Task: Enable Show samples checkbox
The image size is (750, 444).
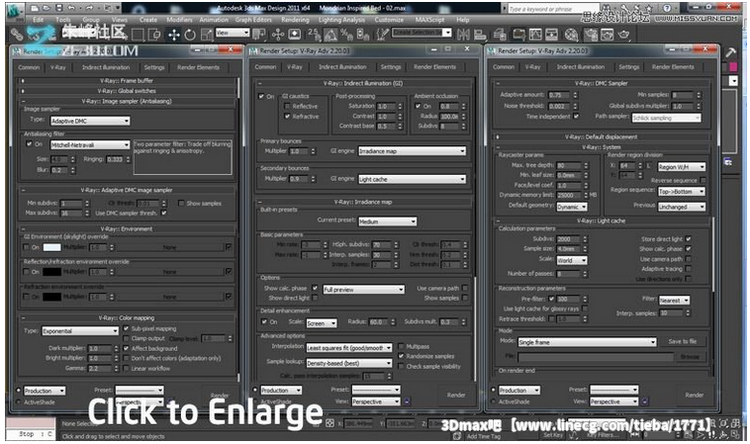Action: (x=181, y=203)
